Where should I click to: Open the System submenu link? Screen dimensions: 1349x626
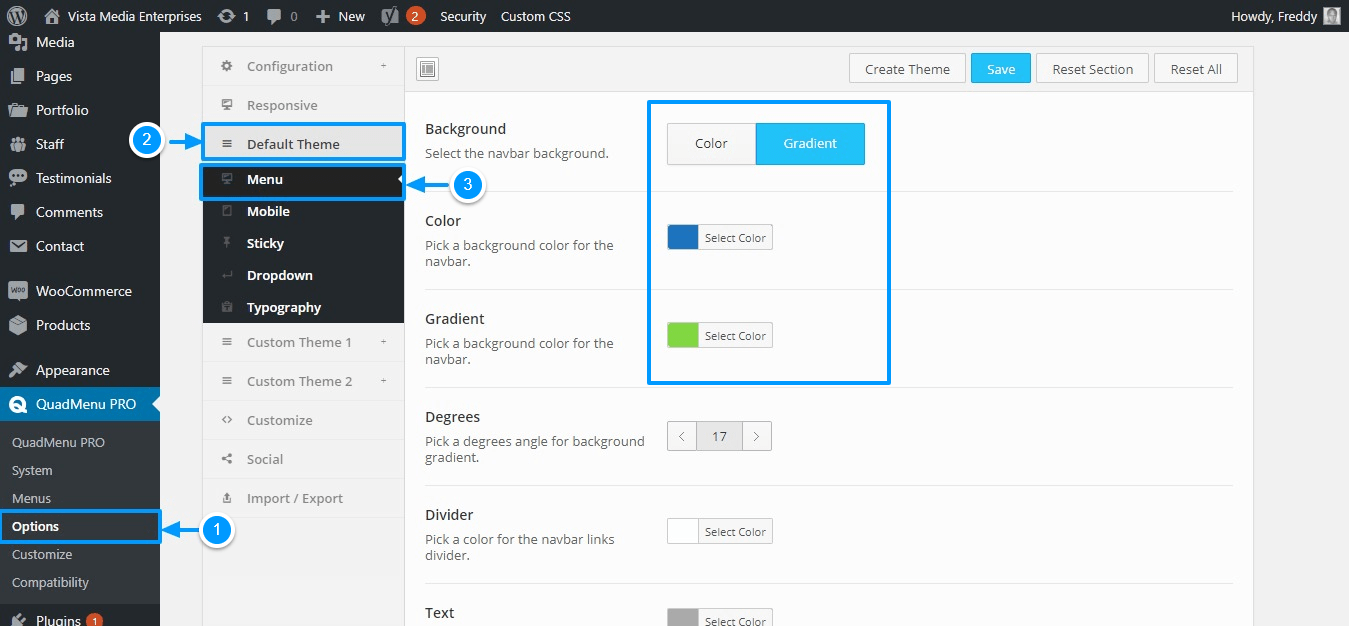32,470
